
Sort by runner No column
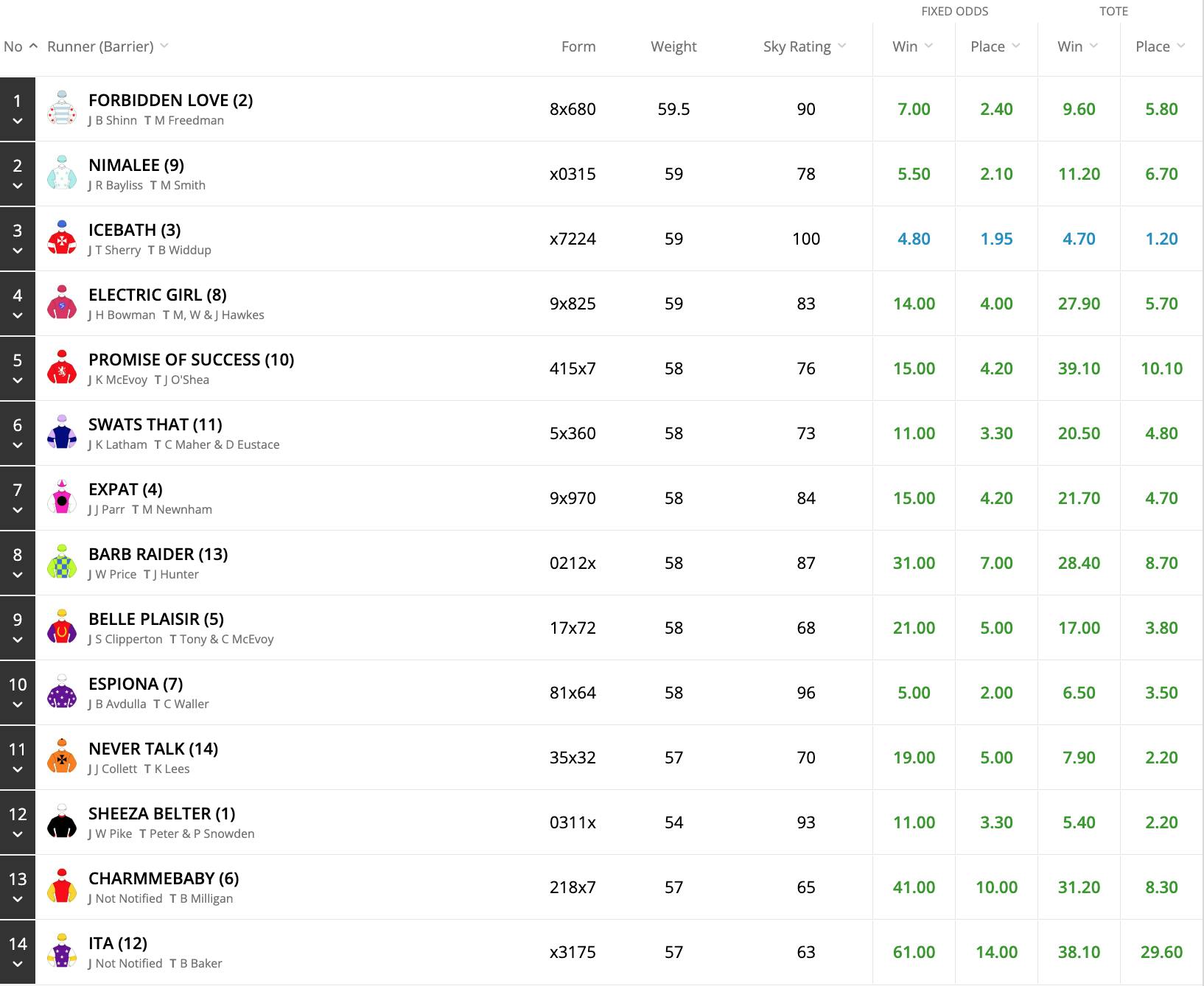pos(20,46)
